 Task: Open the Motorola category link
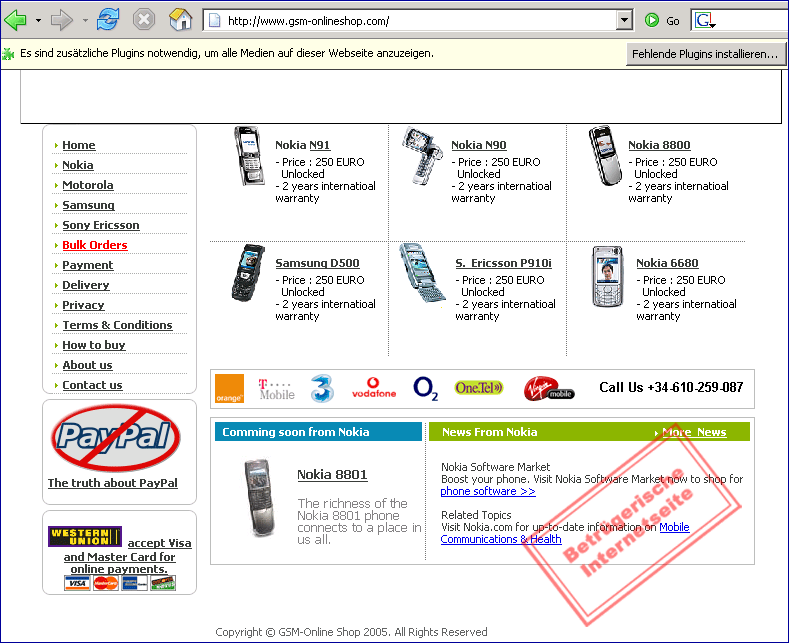(88, 185)
